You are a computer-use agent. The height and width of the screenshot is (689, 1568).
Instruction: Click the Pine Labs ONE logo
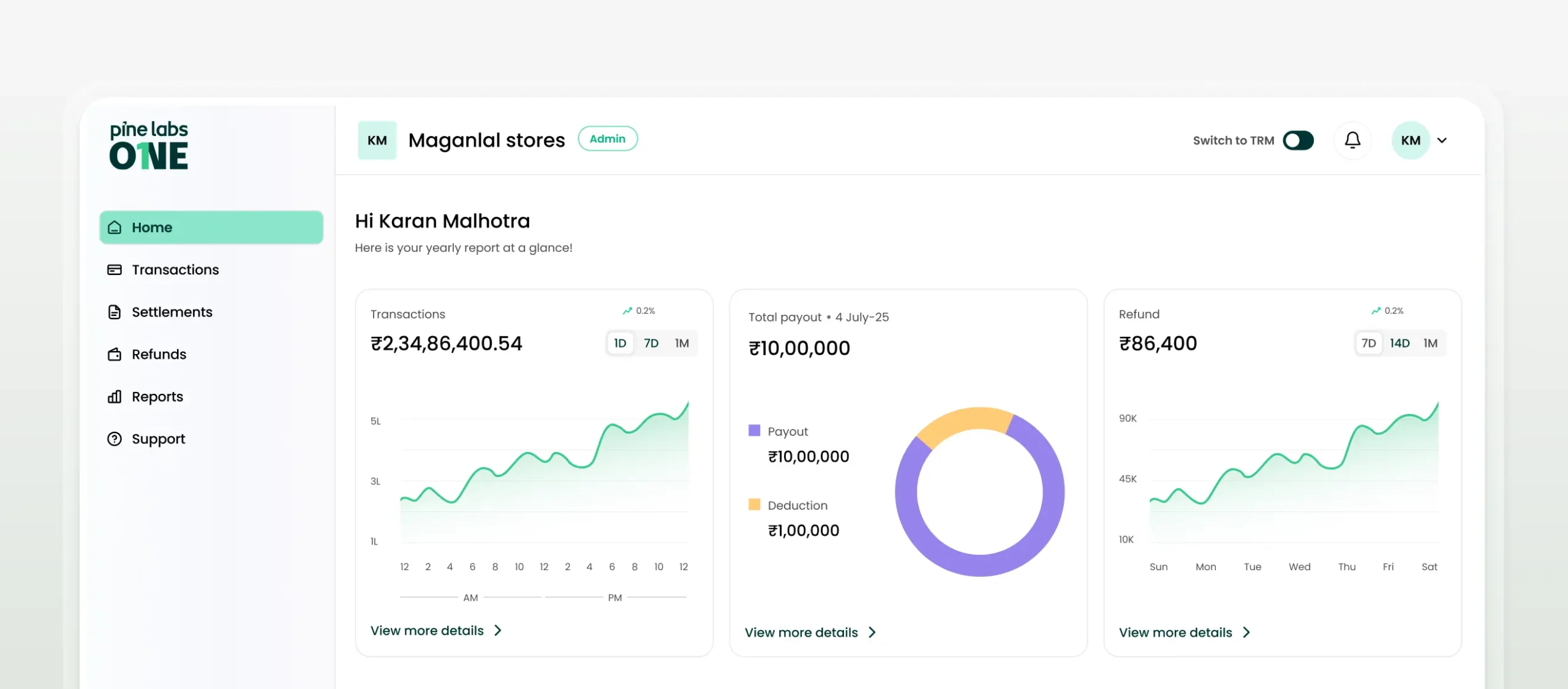[148, 146]
